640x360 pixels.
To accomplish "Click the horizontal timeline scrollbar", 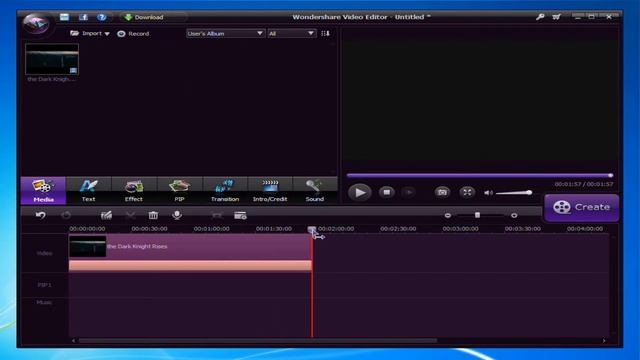I will tap(258, 340).
